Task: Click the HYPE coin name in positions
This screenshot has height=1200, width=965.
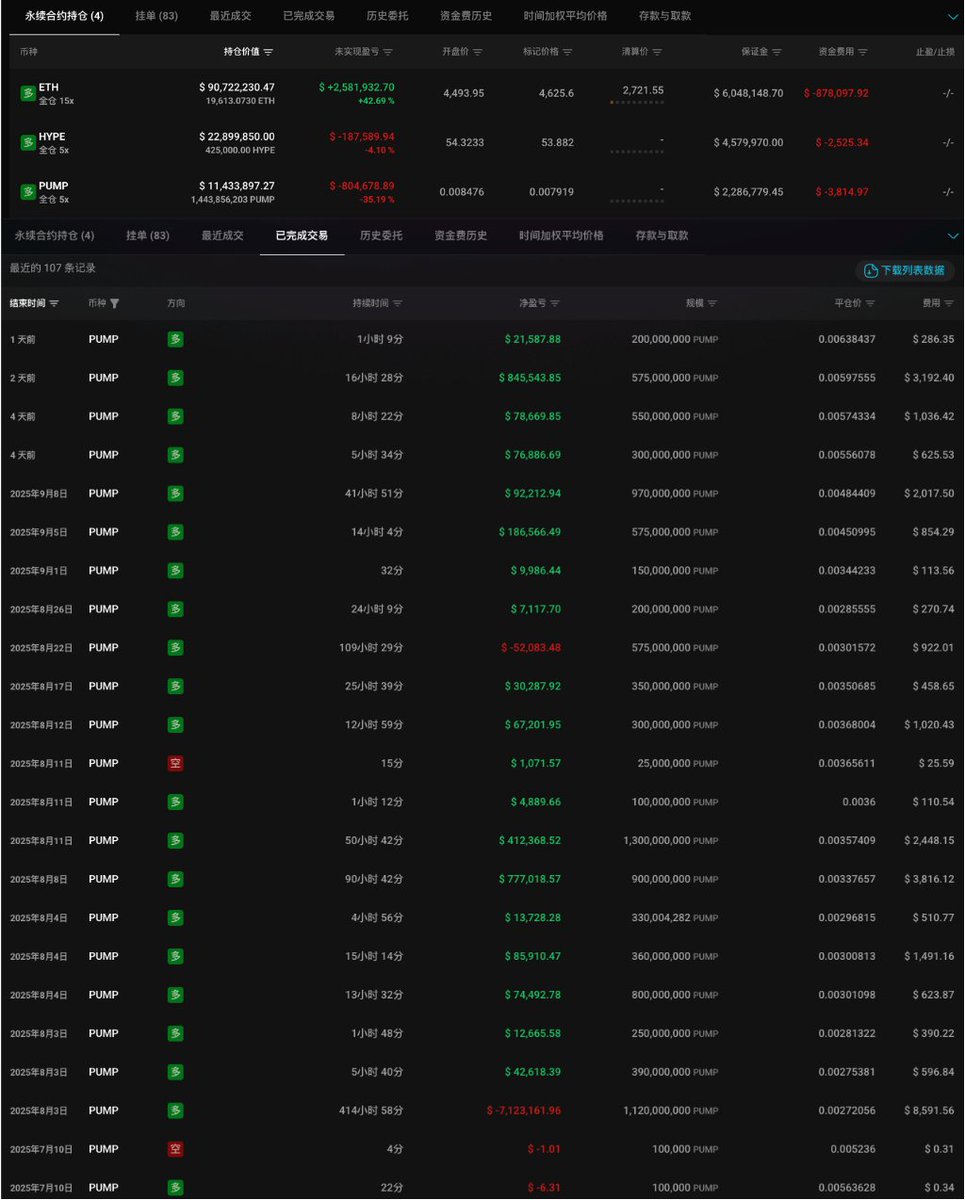Action: click(x=53, y=137)
